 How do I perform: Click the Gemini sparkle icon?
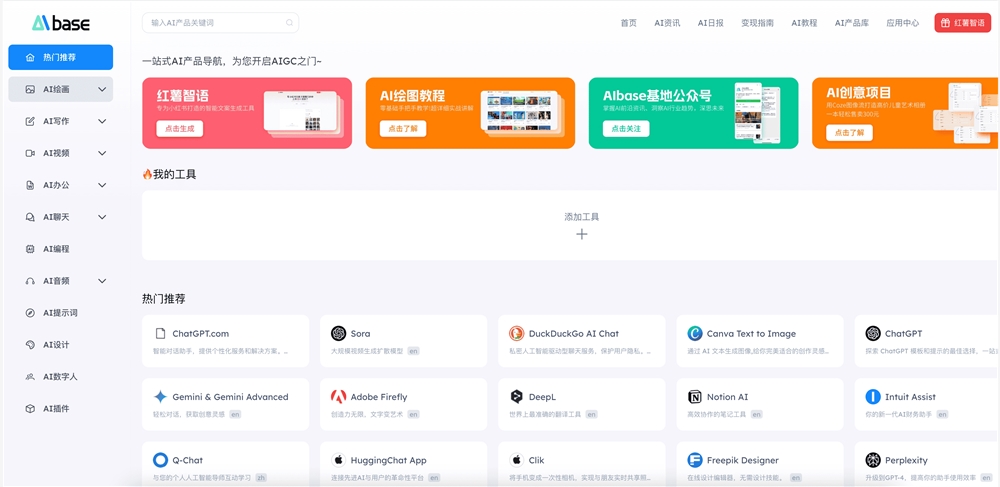(x=160, y=397)
